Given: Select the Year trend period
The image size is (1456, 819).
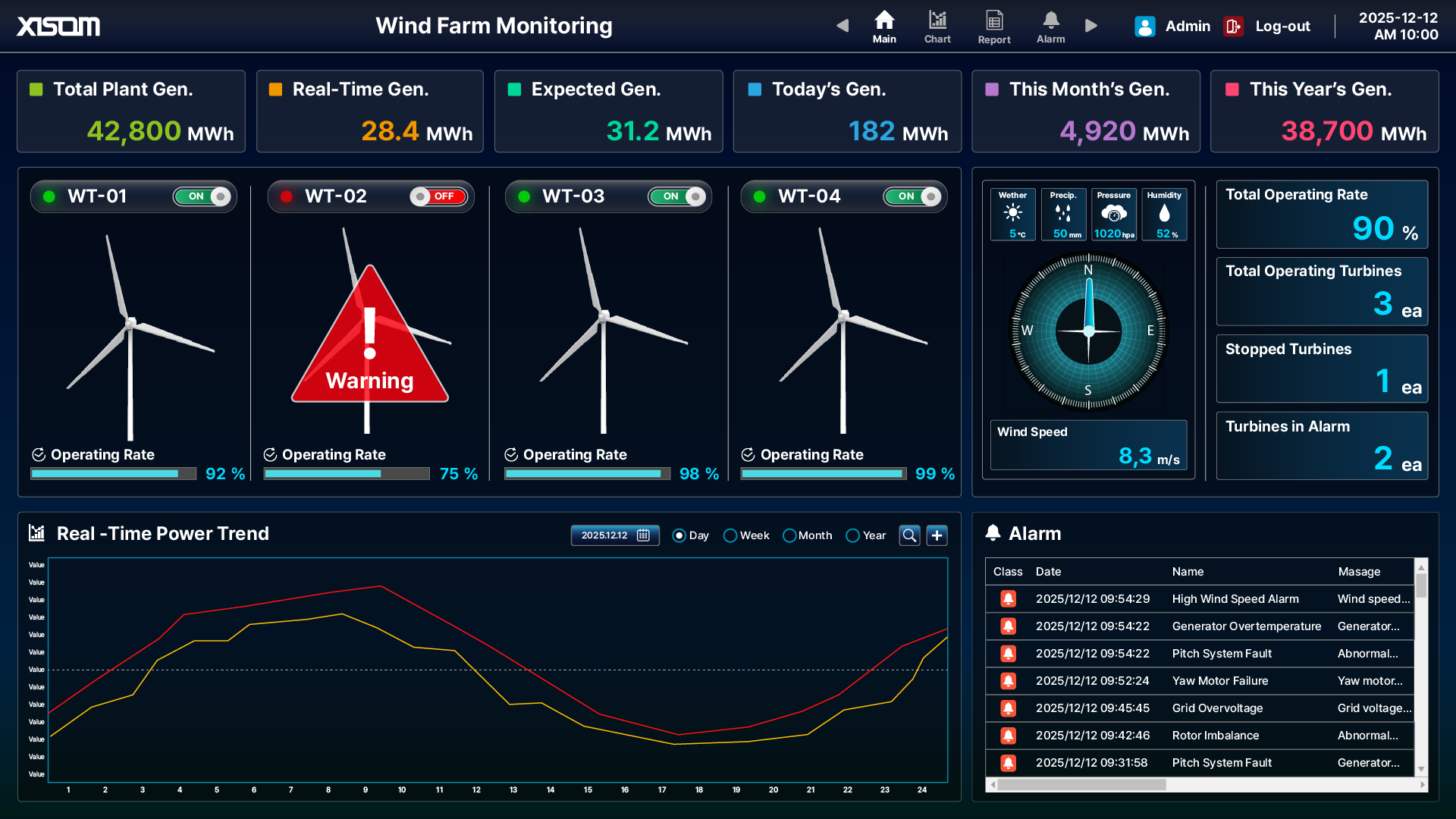Looking at the screenshot, I should (853, 535).
